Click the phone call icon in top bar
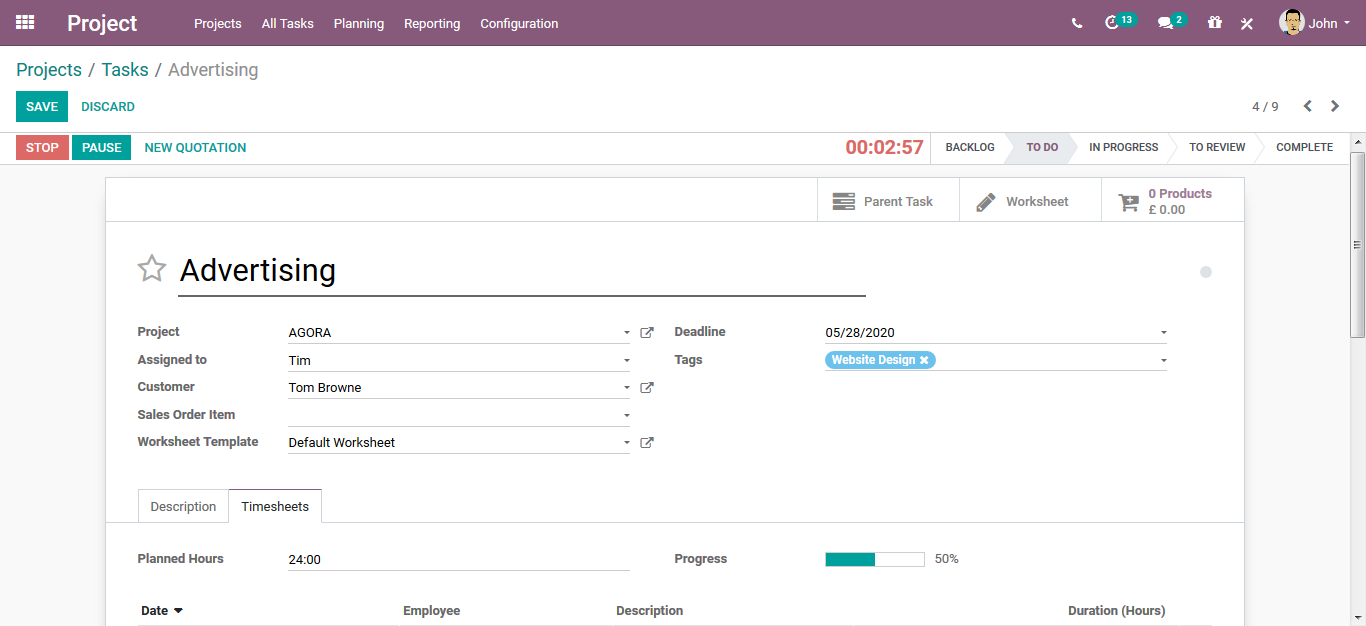Viewport: 1366px width, 626px height. 1077,23
